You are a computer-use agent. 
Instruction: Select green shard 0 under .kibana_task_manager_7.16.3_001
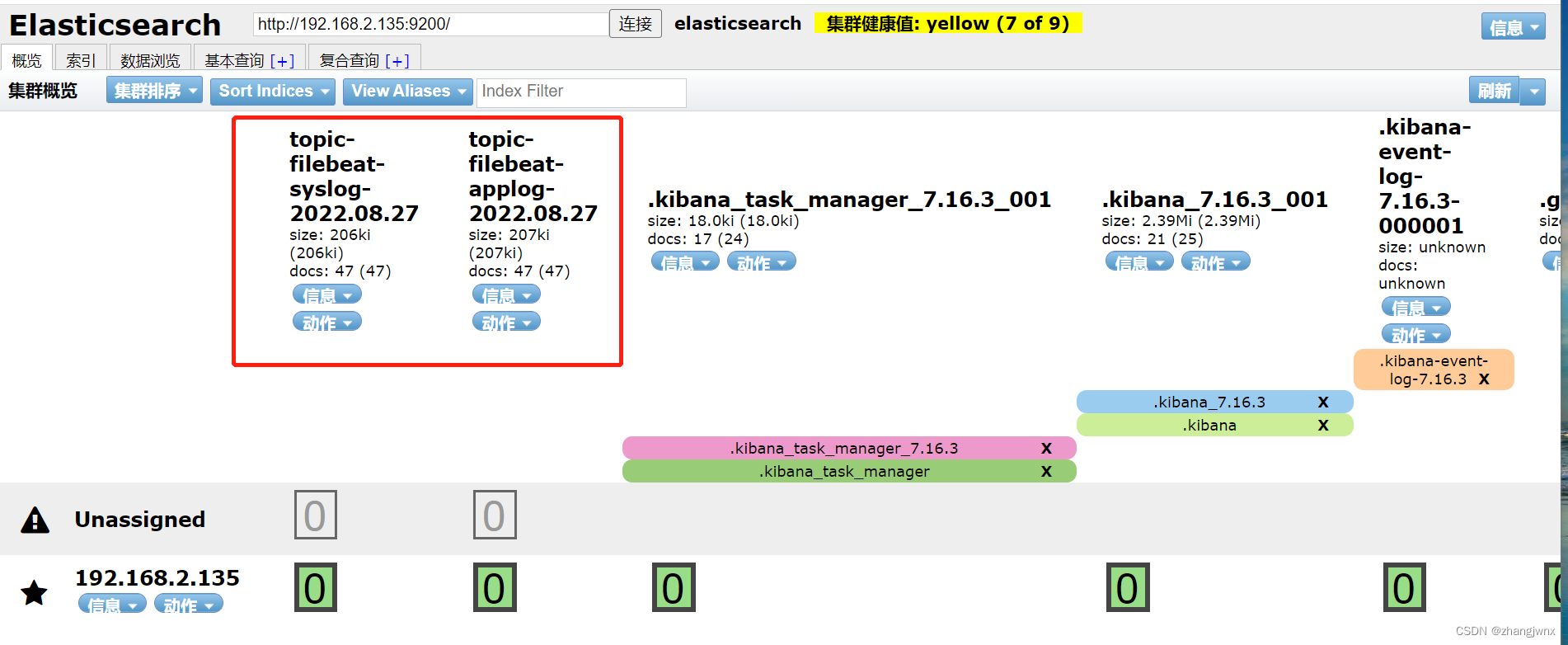point(674,587)
